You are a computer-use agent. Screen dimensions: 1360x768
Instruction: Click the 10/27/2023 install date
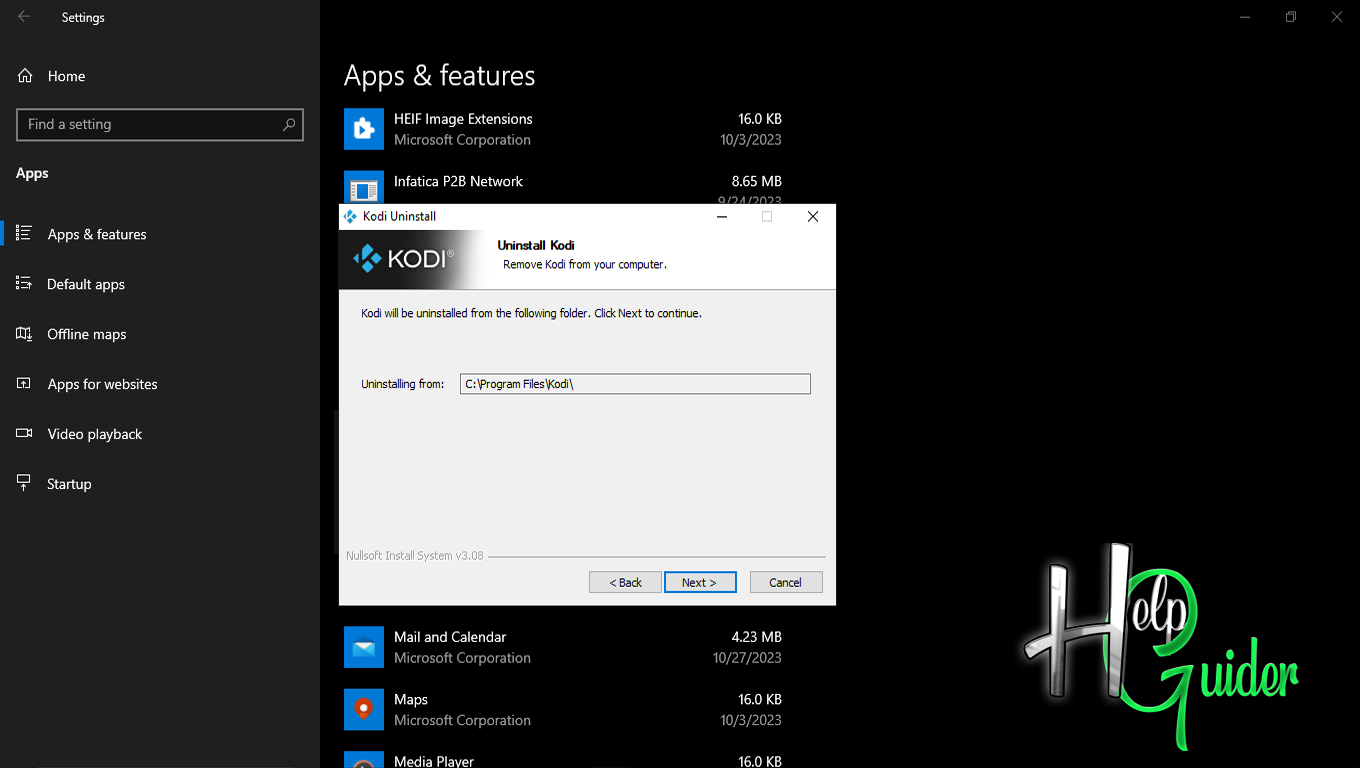point(747,658)
